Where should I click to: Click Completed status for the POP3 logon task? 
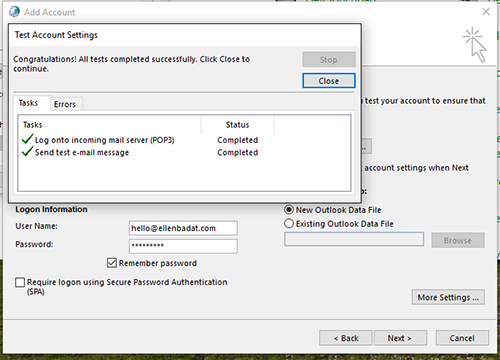[x=238, y=140]
